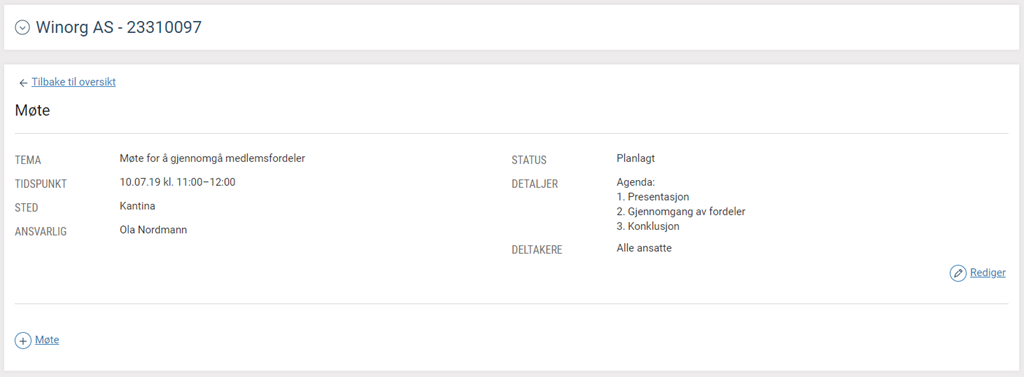The width and height of the screenshot is (1024, 377).
Task: Click agenda item 1. Presentasjon
Action: [x=653, y=197]
